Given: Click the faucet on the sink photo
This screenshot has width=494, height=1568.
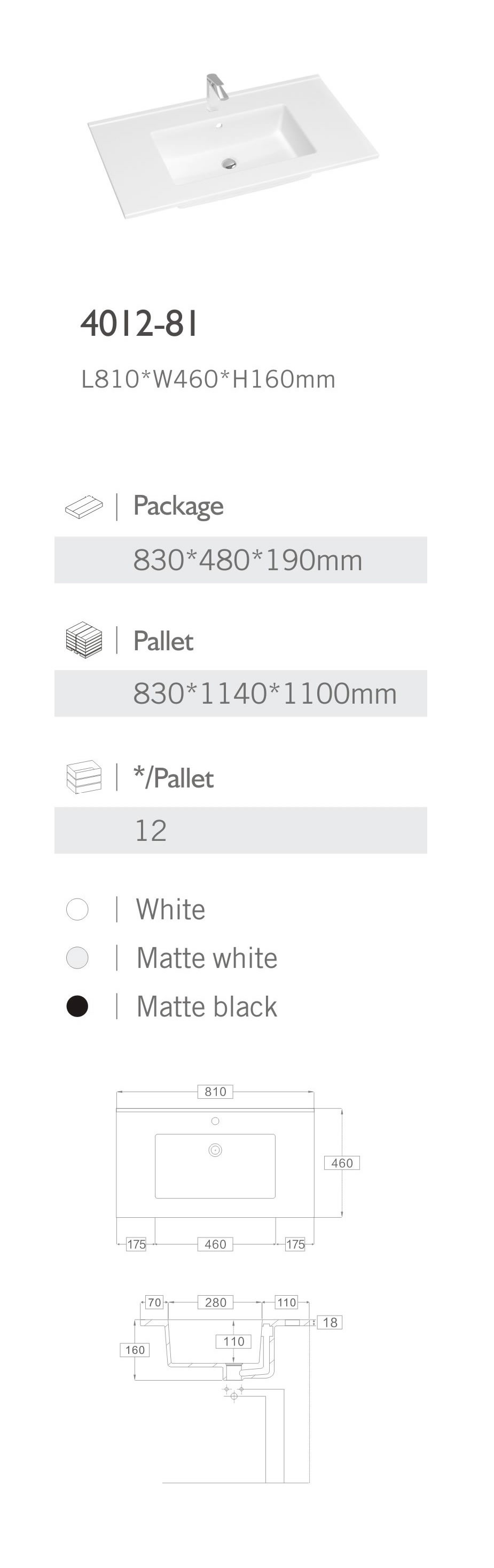Looking at the screenshot, I should tap(214, 91).
